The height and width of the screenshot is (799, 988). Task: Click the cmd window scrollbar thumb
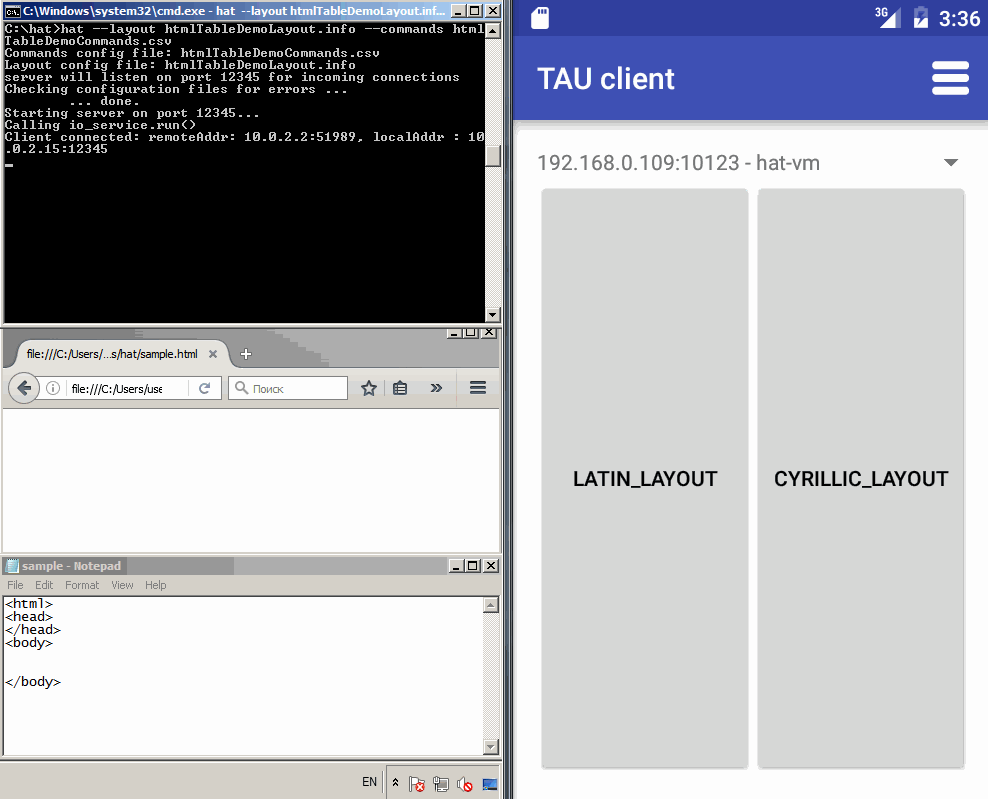493,156
